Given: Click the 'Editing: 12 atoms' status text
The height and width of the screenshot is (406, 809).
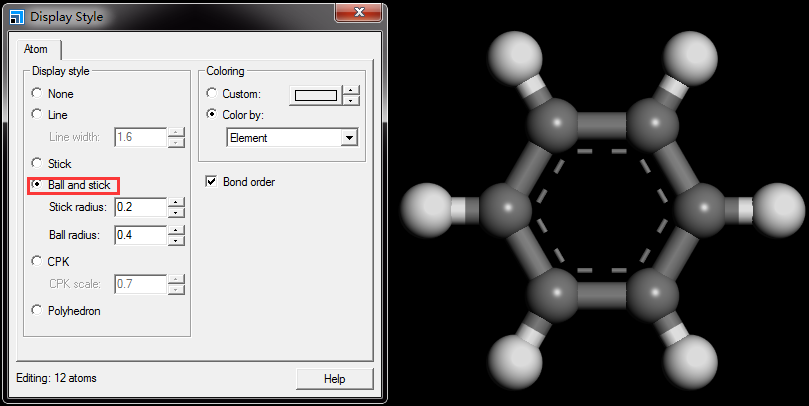Looking at the screenshot, I should tap(56, 378).
